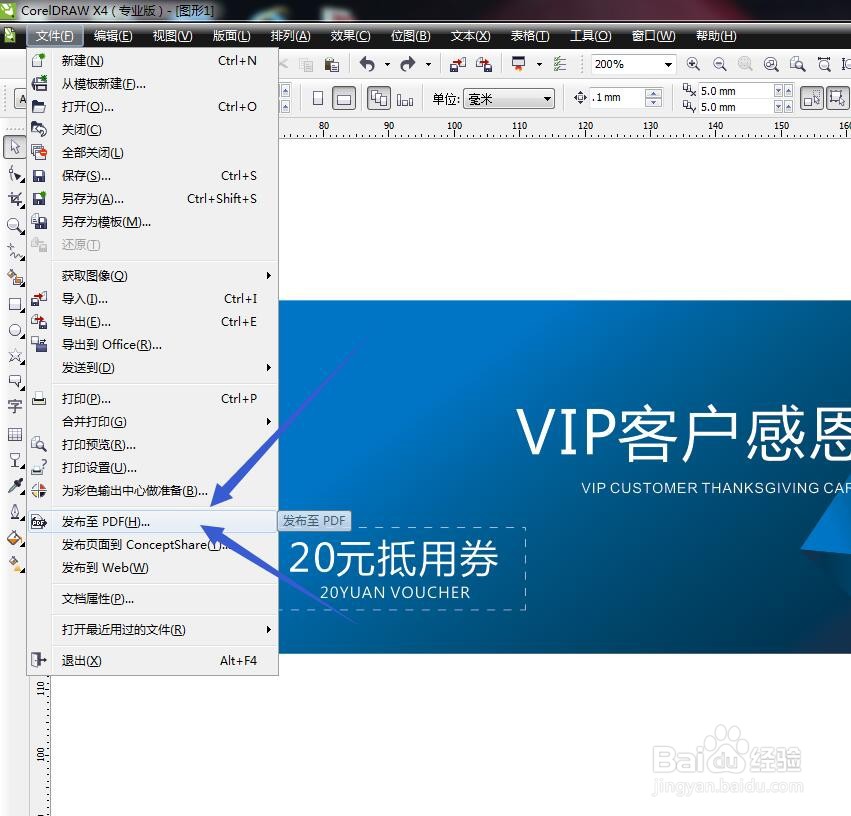Click duplicate distance X 5.0 mm field
This screenshot has width=851, height=816.
pos(736,91)
